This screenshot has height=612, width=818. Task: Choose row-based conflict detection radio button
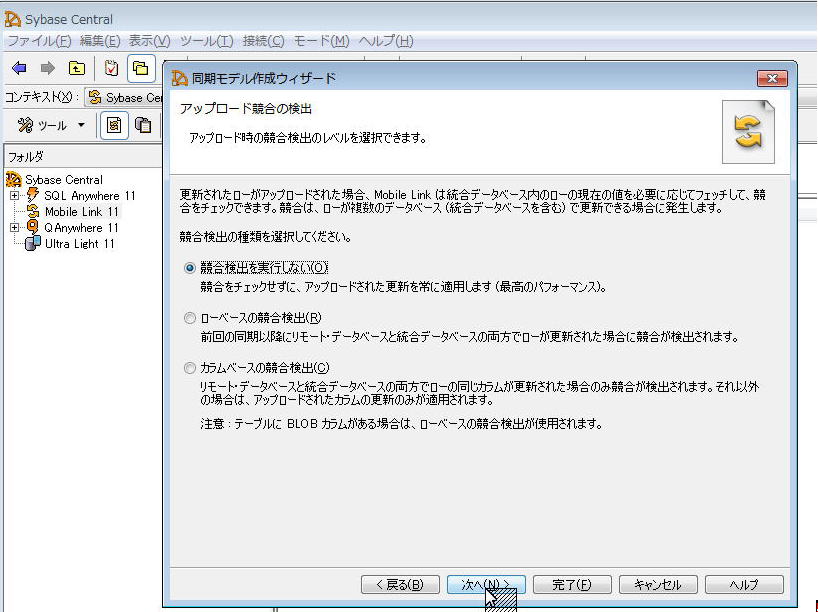click(190, 318)
